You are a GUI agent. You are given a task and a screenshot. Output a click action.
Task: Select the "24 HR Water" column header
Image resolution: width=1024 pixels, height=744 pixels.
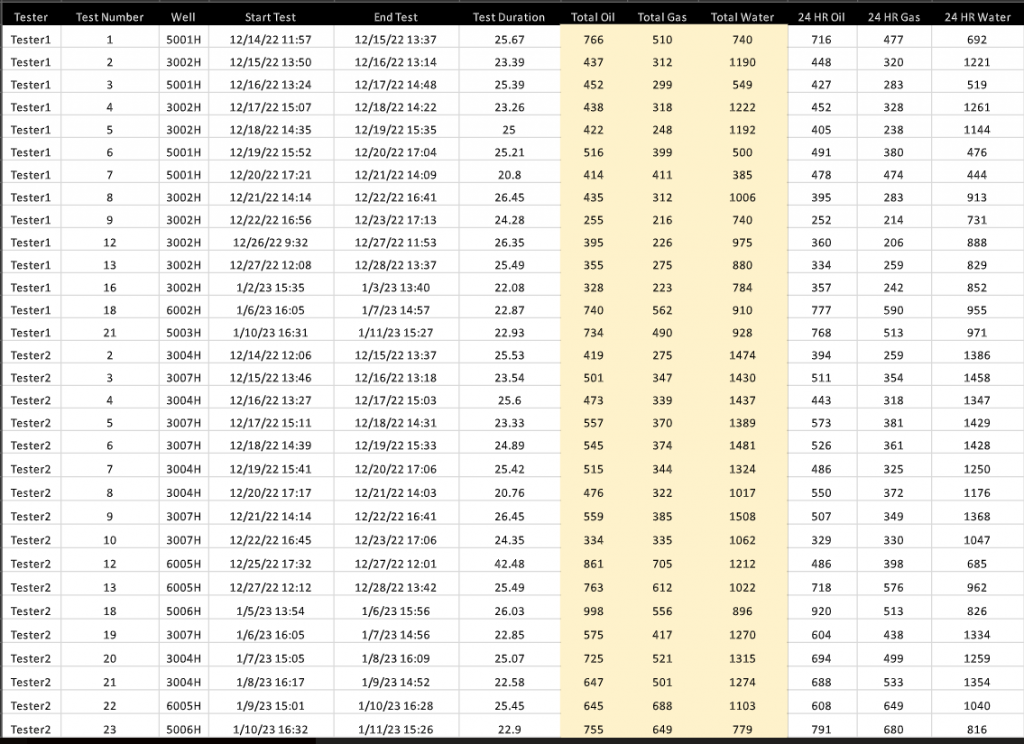pyautogui.click(x=978, y=17)
